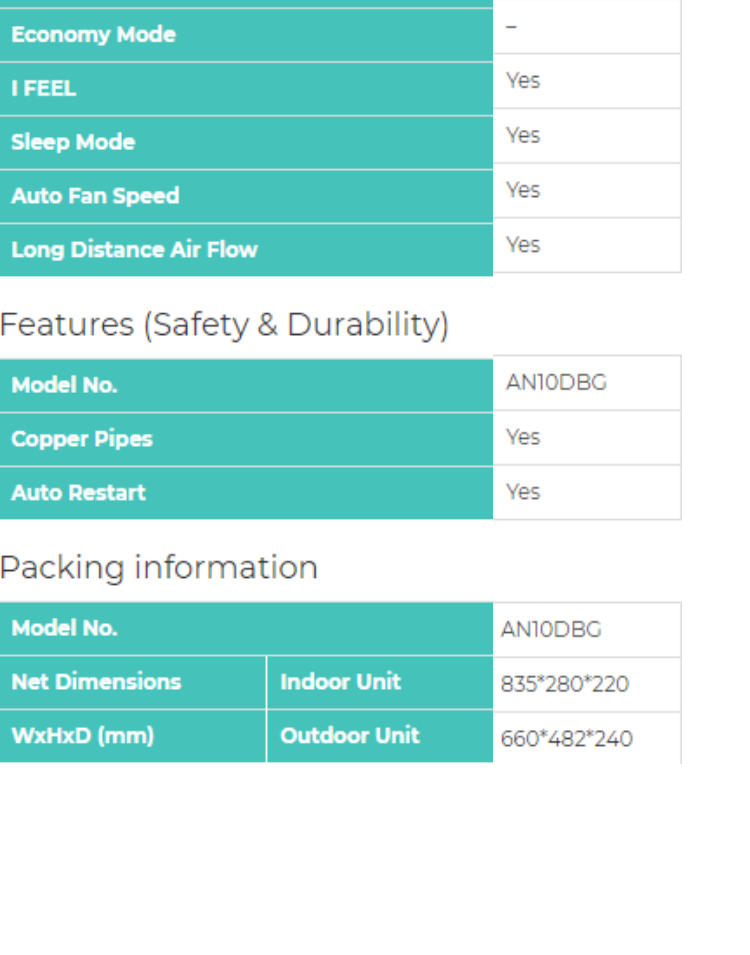Click the Yes value beside I FEEL

523,81
